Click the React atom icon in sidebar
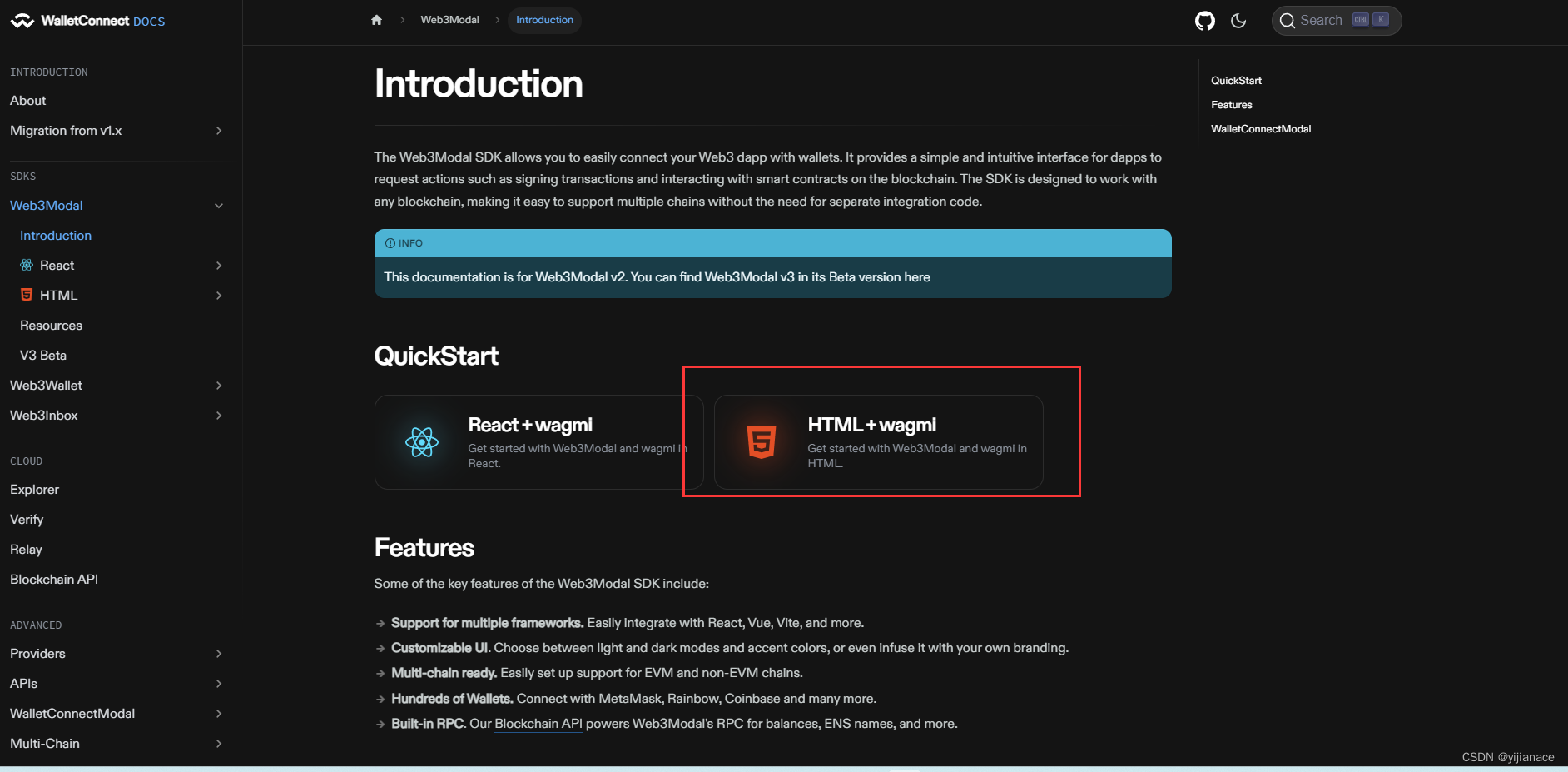This screenshot has height=772, width=1568. click(27, 265)
